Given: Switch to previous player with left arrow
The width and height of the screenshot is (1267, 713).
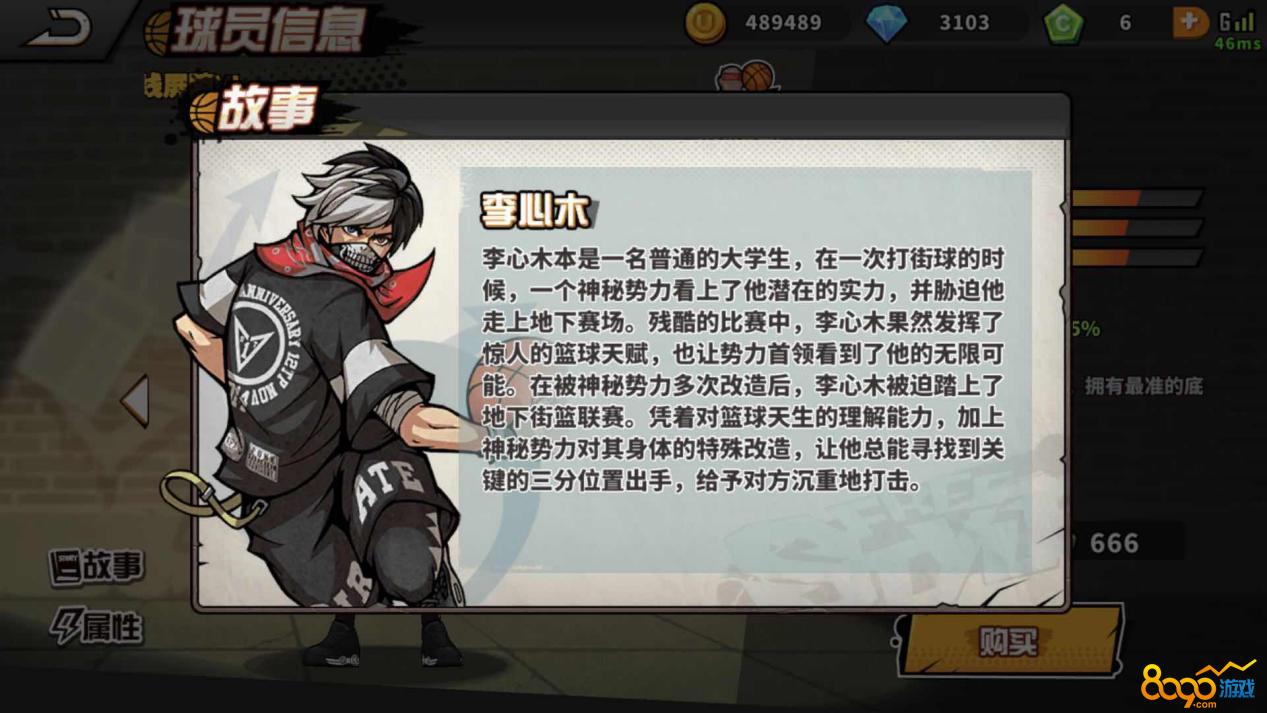Looking at the screenshot, I should pyautogui.click(x=136, y=401).
